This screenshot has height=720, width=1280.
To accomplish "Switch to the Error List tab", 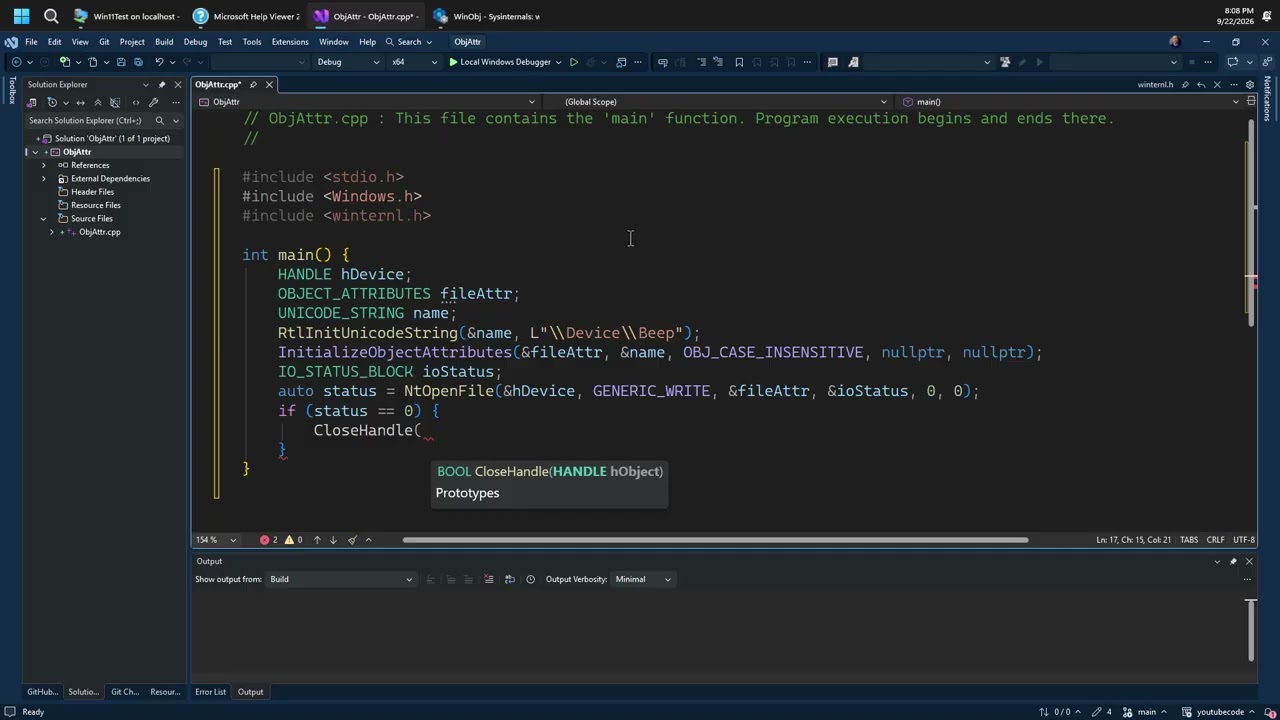I will pyautogui.click(x=210, y=692).
